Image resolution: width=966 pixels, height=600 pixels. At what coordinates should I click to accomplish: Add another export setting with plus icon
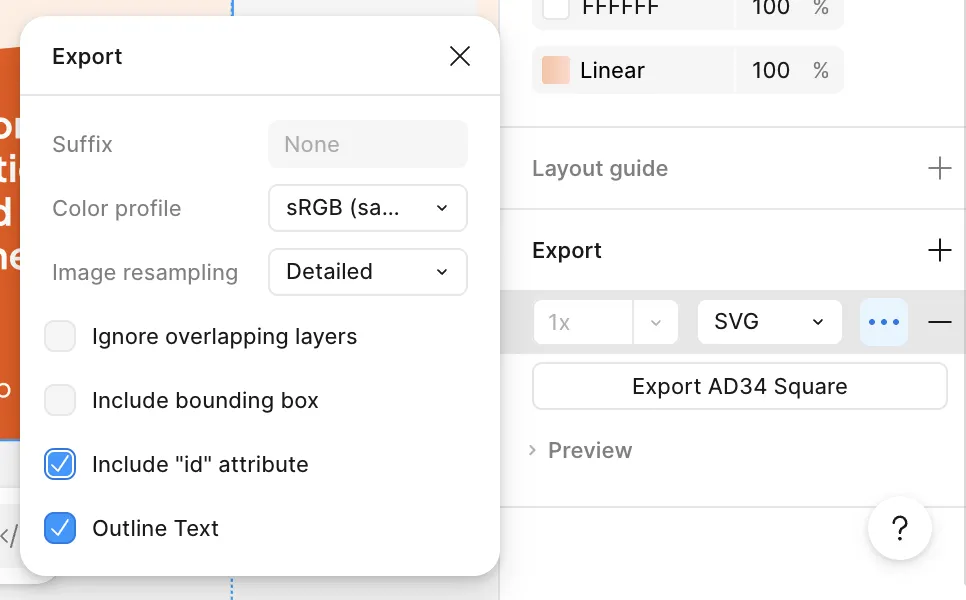[x=939, y=250]
